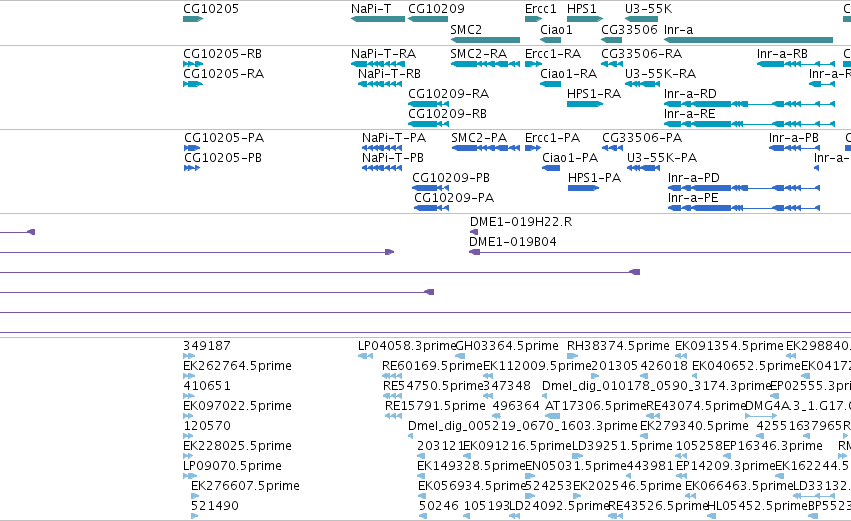This screenshot has width=851, height=521.
Task: Select the CG10209-RA transcript label
Action: [448, 94]
